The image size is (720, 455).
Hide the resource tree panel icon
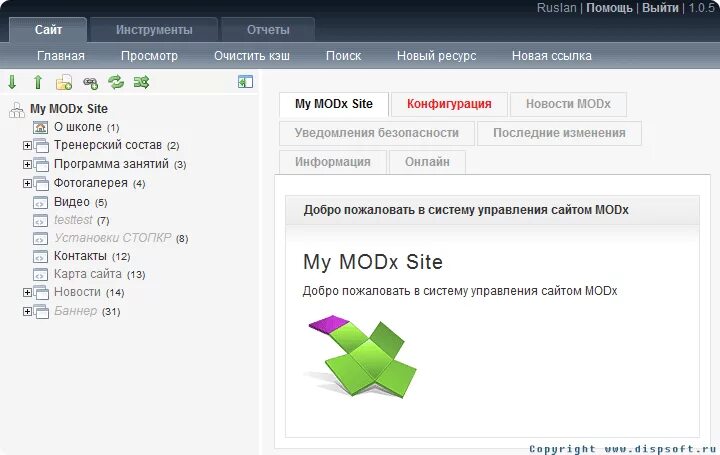245,82
